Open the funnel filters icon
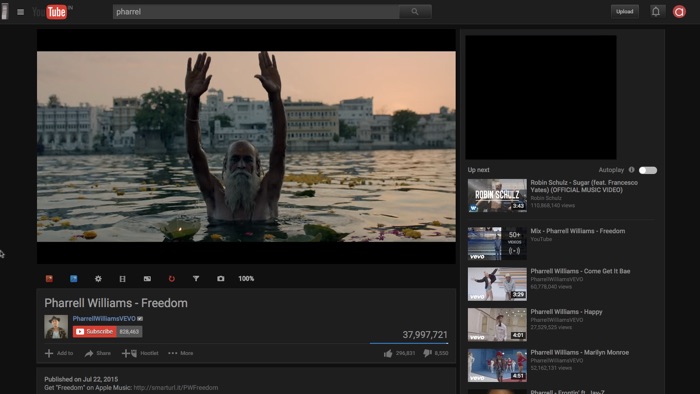The width and height of the screenshot is (700, 394). tap(196, 278)
